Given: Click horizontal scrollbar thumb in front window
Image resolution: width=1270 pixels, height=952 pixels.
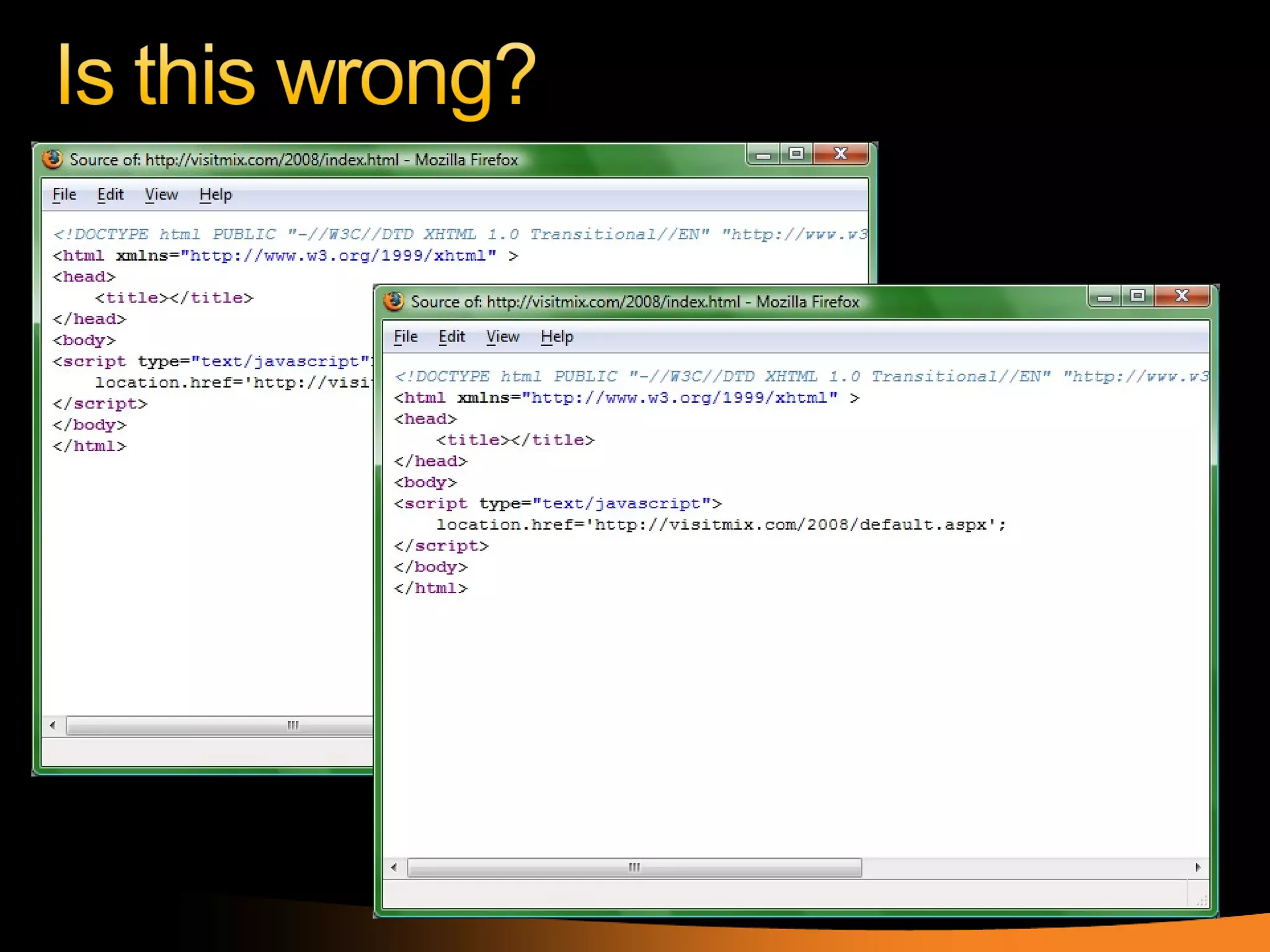Looking at the screenshot, I should pyautogui.click(x=634, y=868).
